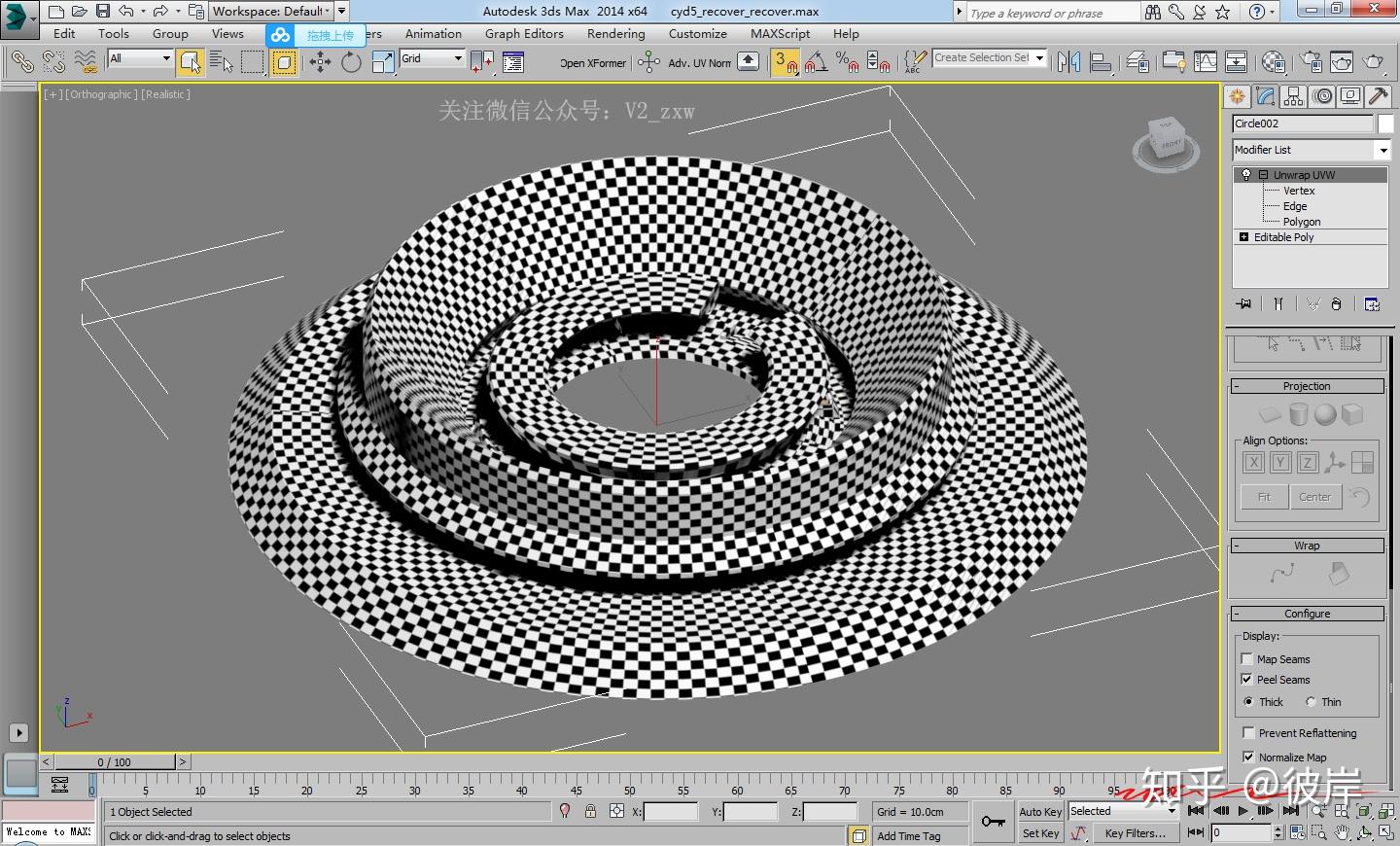This screenshot has width=1400, height=846.
Task: Click the Mirror tool icon
Action: click(x=1068, y=62)
